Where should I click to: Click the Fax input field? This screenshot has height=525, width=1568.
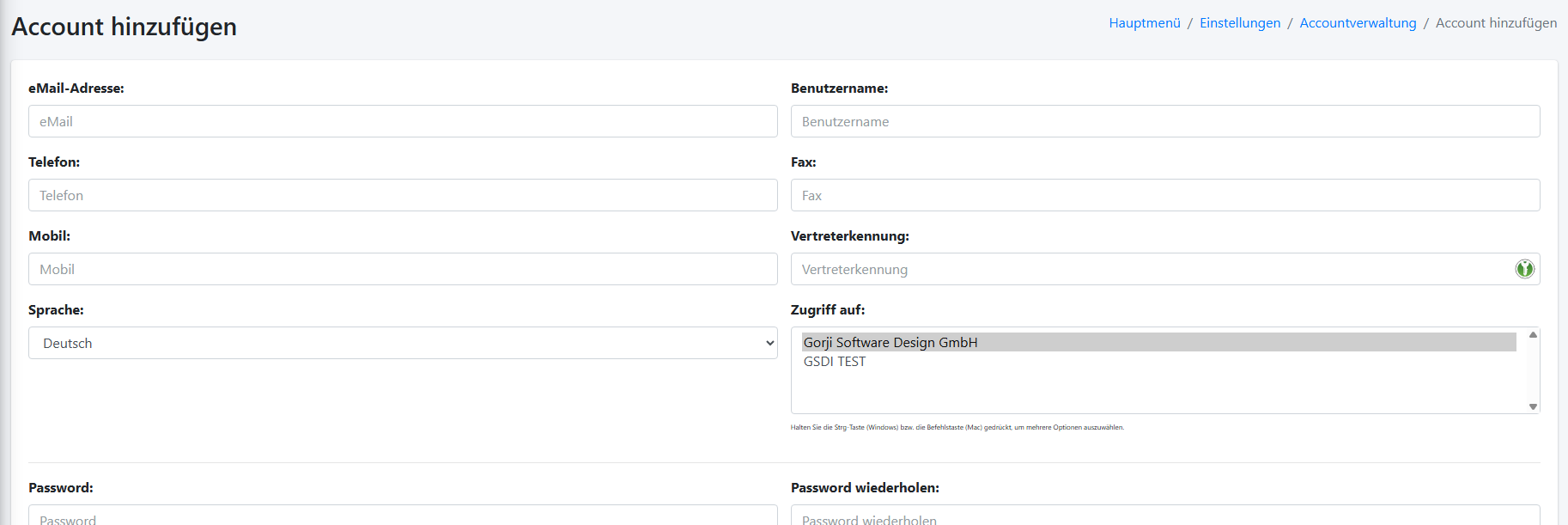click(x=1164, y=195)
